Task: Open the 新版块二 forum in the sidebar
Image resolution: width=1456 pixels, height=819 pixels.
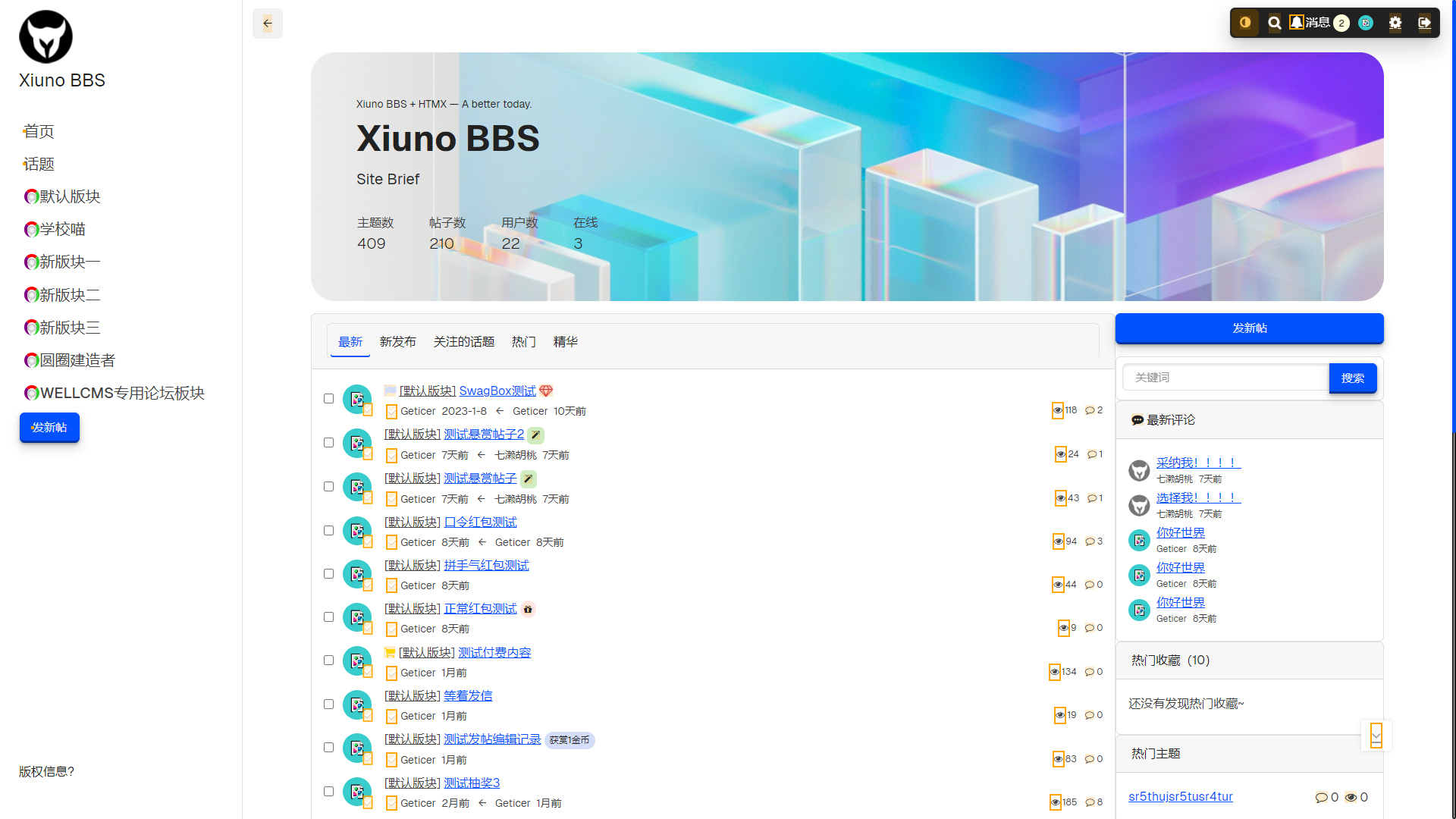Action: tap(62, 295)
